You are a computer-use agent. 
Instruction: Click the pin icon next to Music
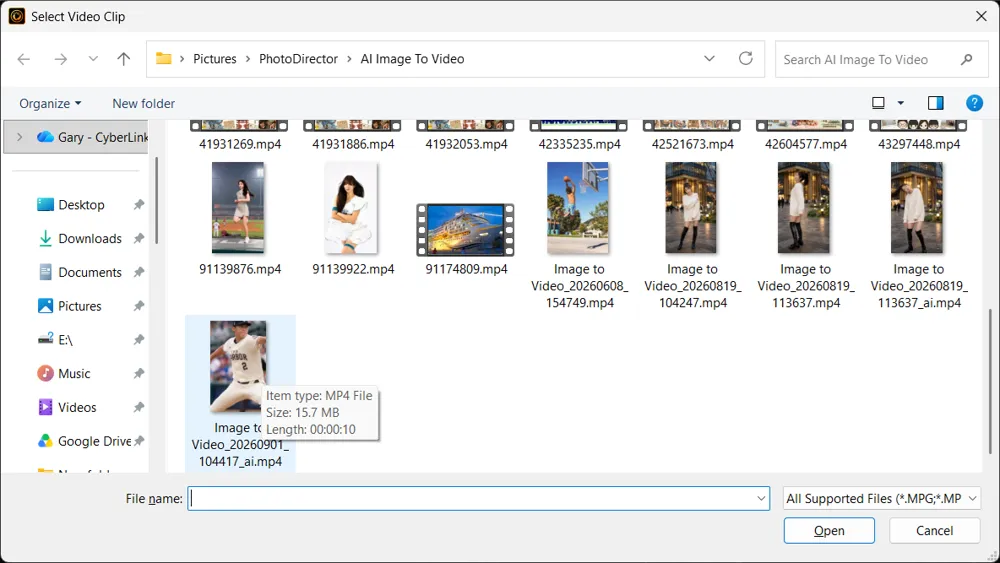click(138, 374)
